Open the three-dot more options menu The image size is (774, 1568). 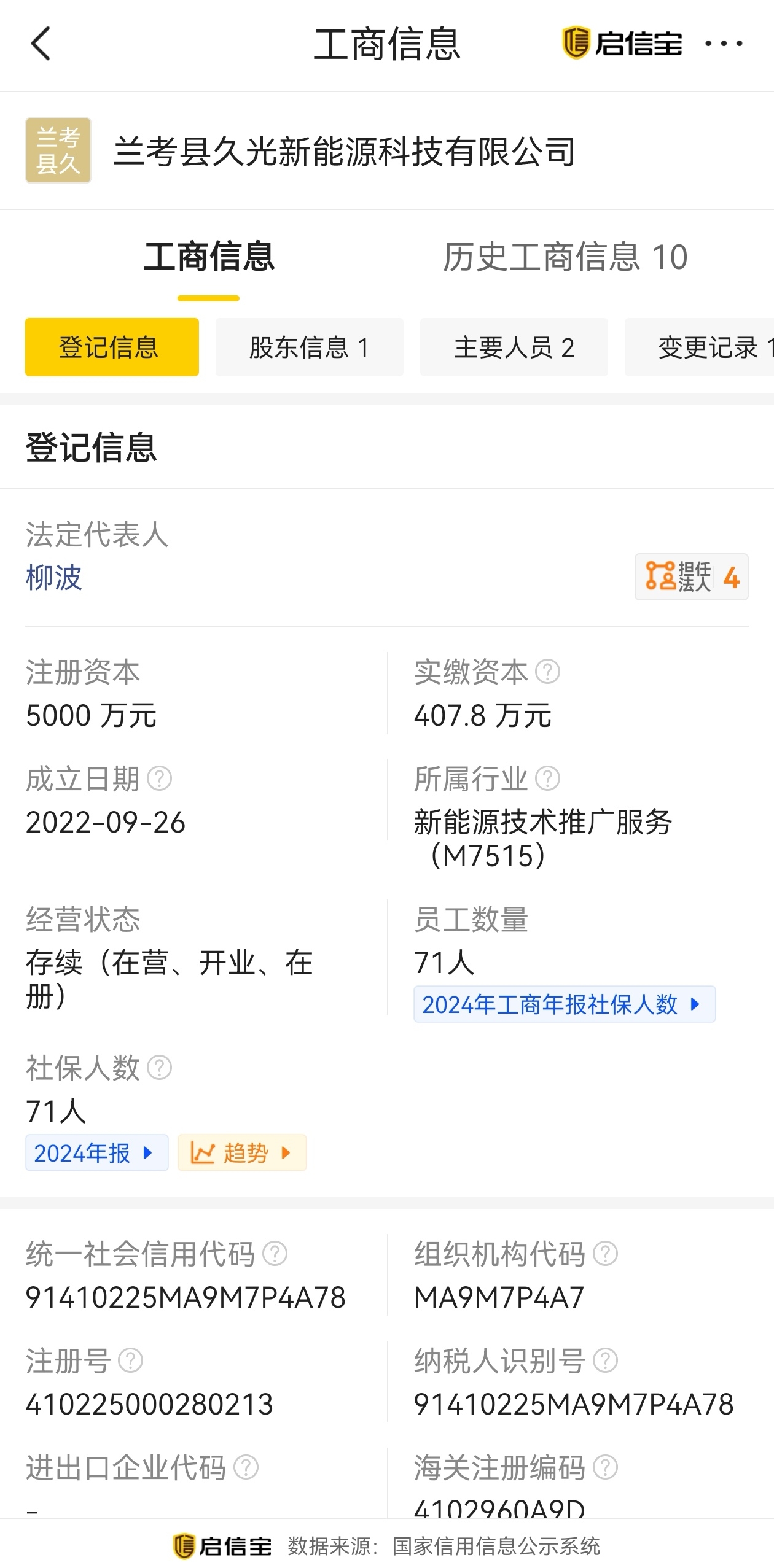(724, 44)
